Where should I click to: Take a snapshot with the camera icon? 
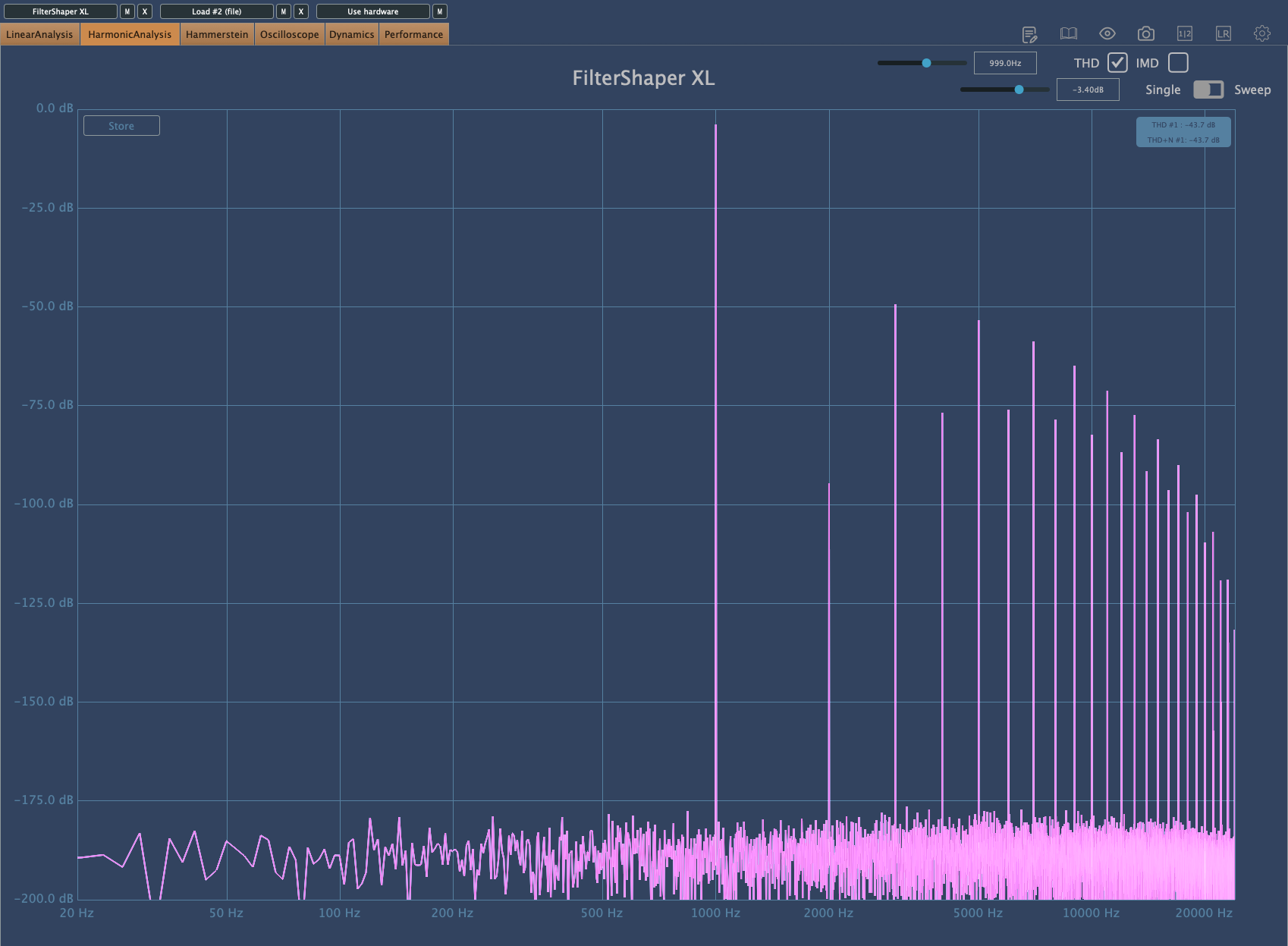tap(1146, 33)
